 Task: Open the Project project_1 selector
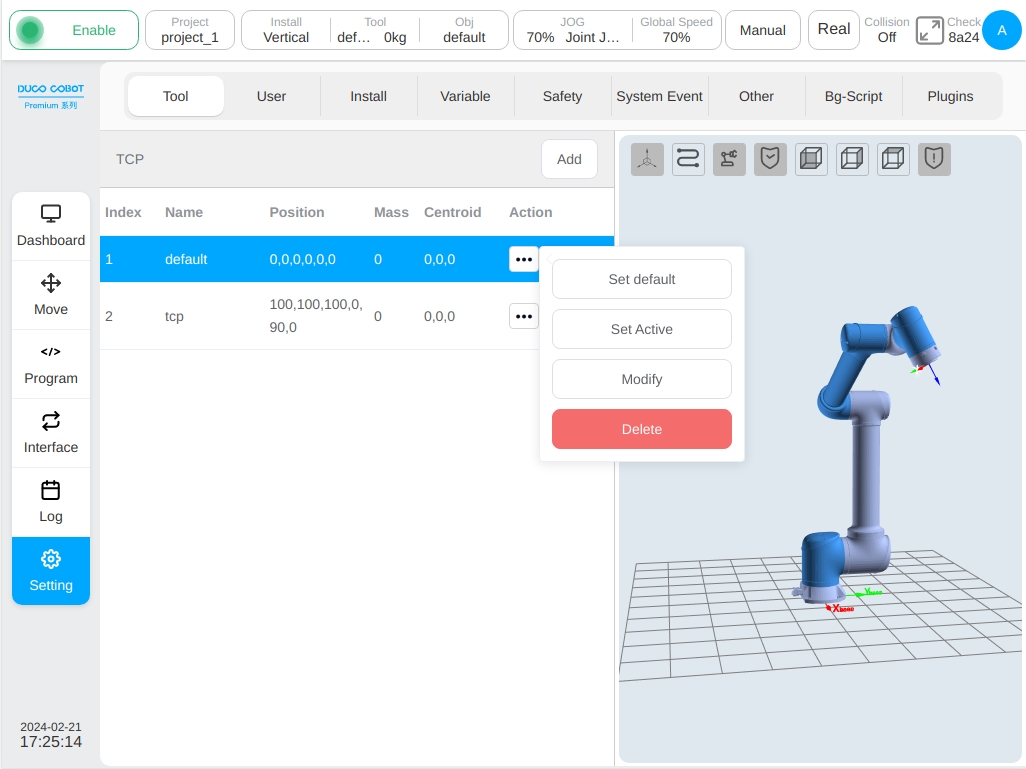pyautogui.click(x=190, y=30)
